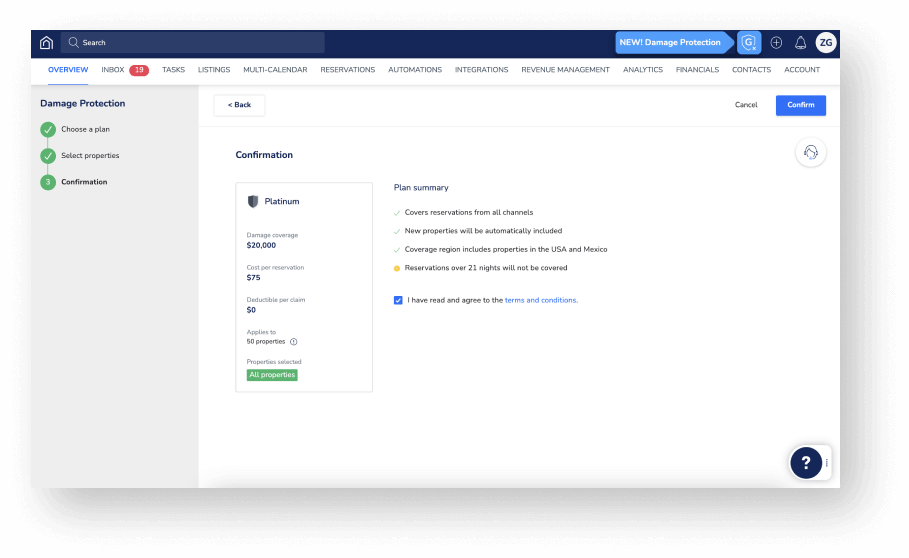909x558 pixels.
Task: Click the Platinum plan shield icon
Action: tap(253, 201)
